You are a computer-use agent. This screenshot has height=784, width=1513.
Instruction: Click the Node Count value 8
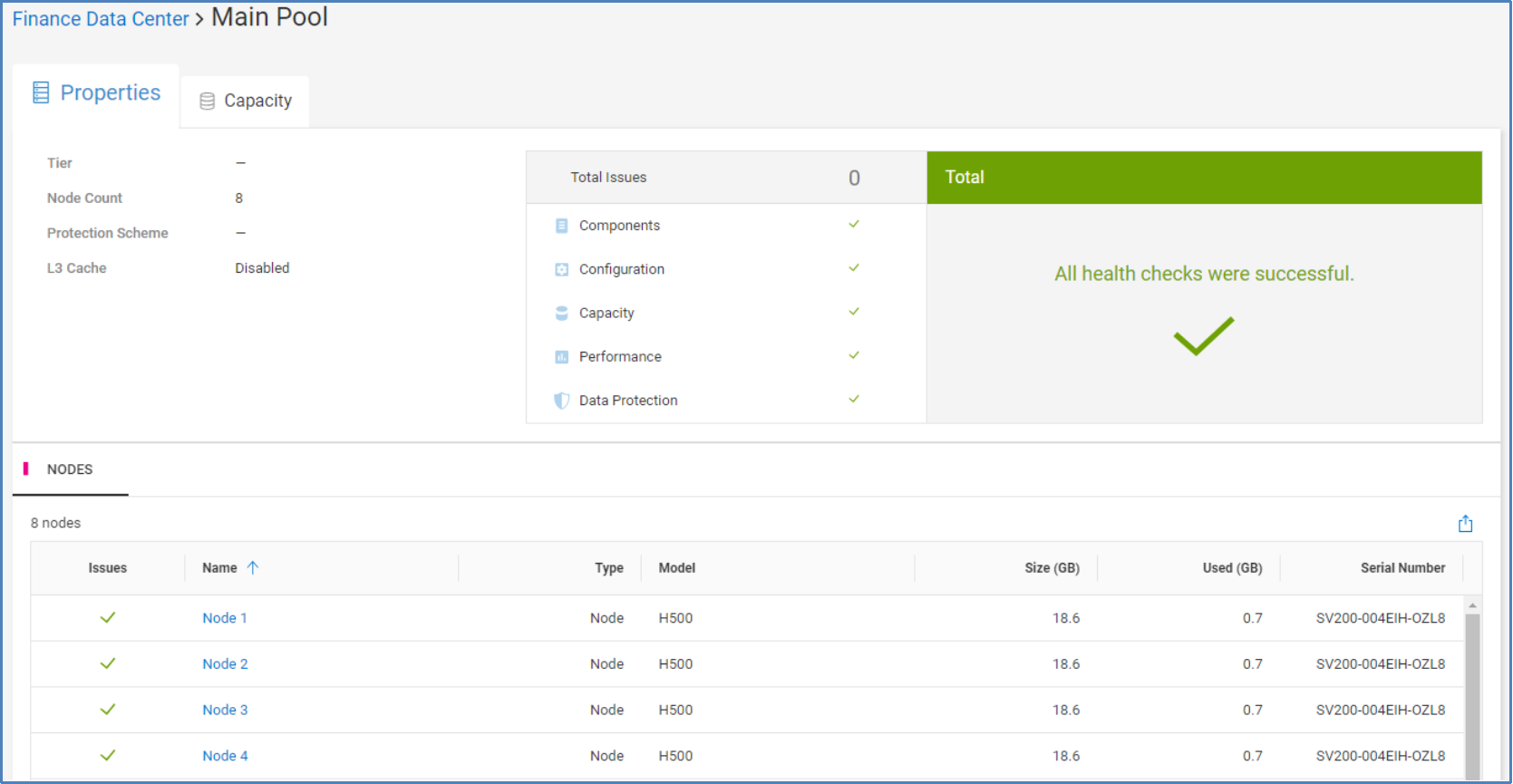click(x=239, y=198)
